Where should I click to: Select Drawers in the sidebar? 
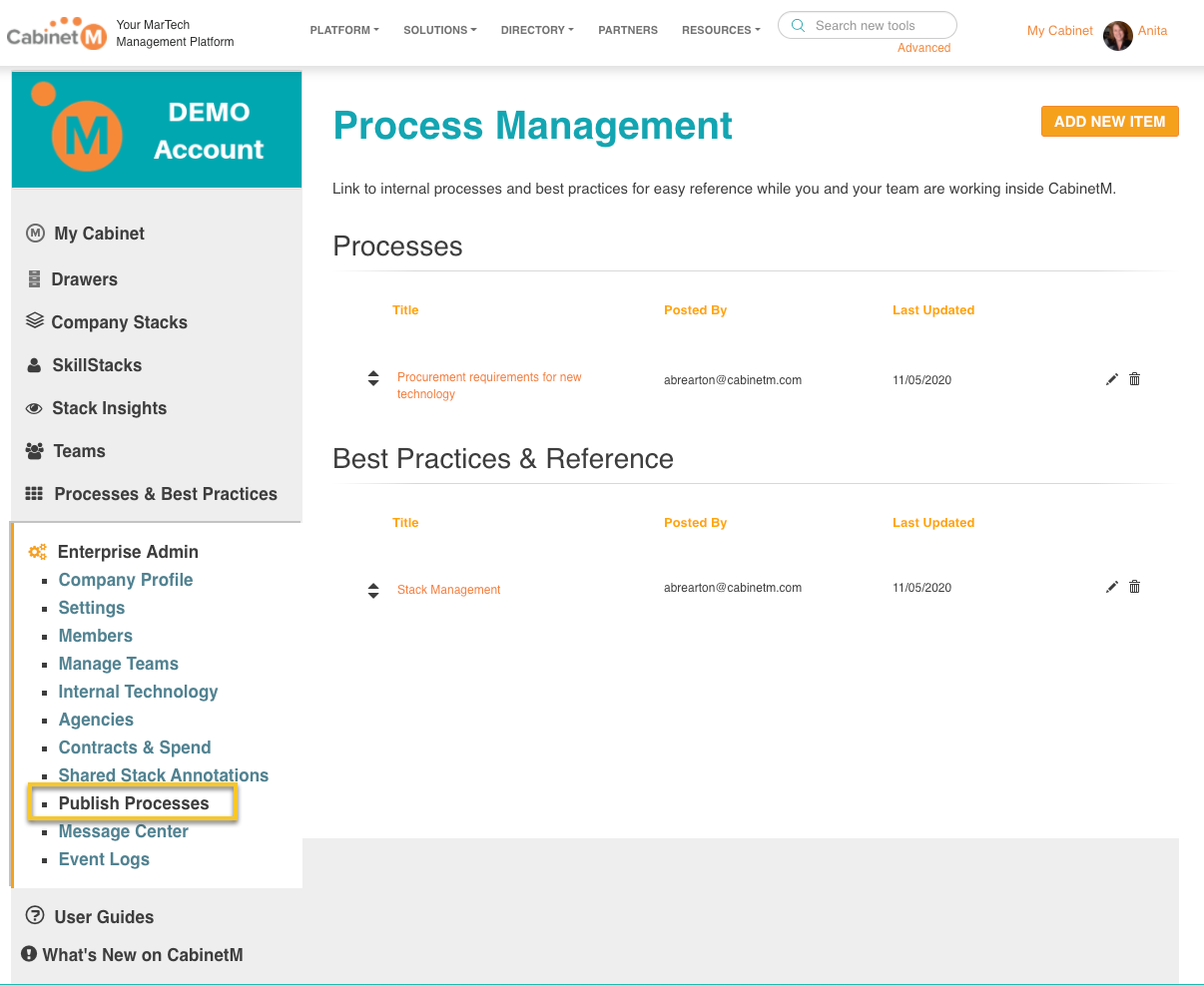coord(85,279)
